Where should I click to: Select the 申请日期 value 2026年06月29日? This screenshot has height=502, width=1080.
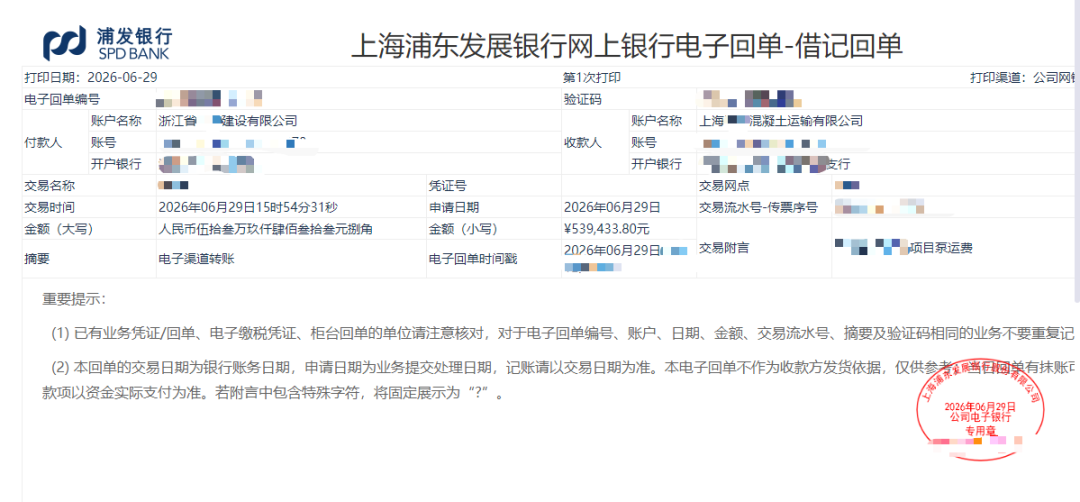[x=612, y=207]
